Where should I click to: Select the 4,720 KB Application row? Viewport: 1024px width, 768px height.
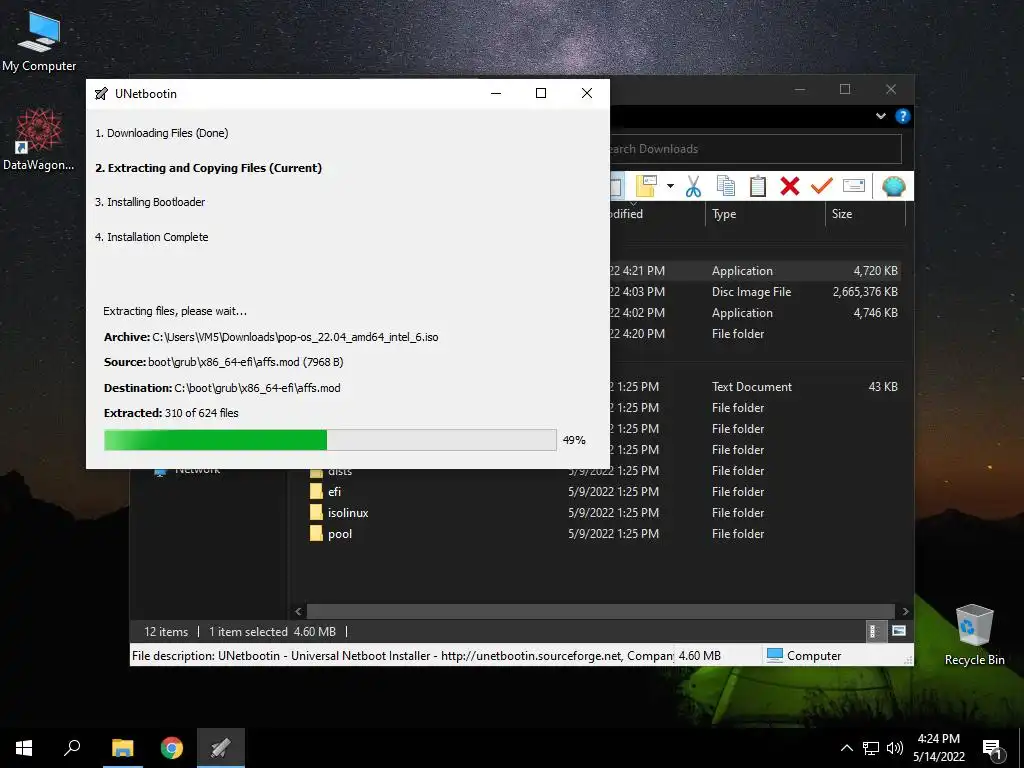point(758,271)
